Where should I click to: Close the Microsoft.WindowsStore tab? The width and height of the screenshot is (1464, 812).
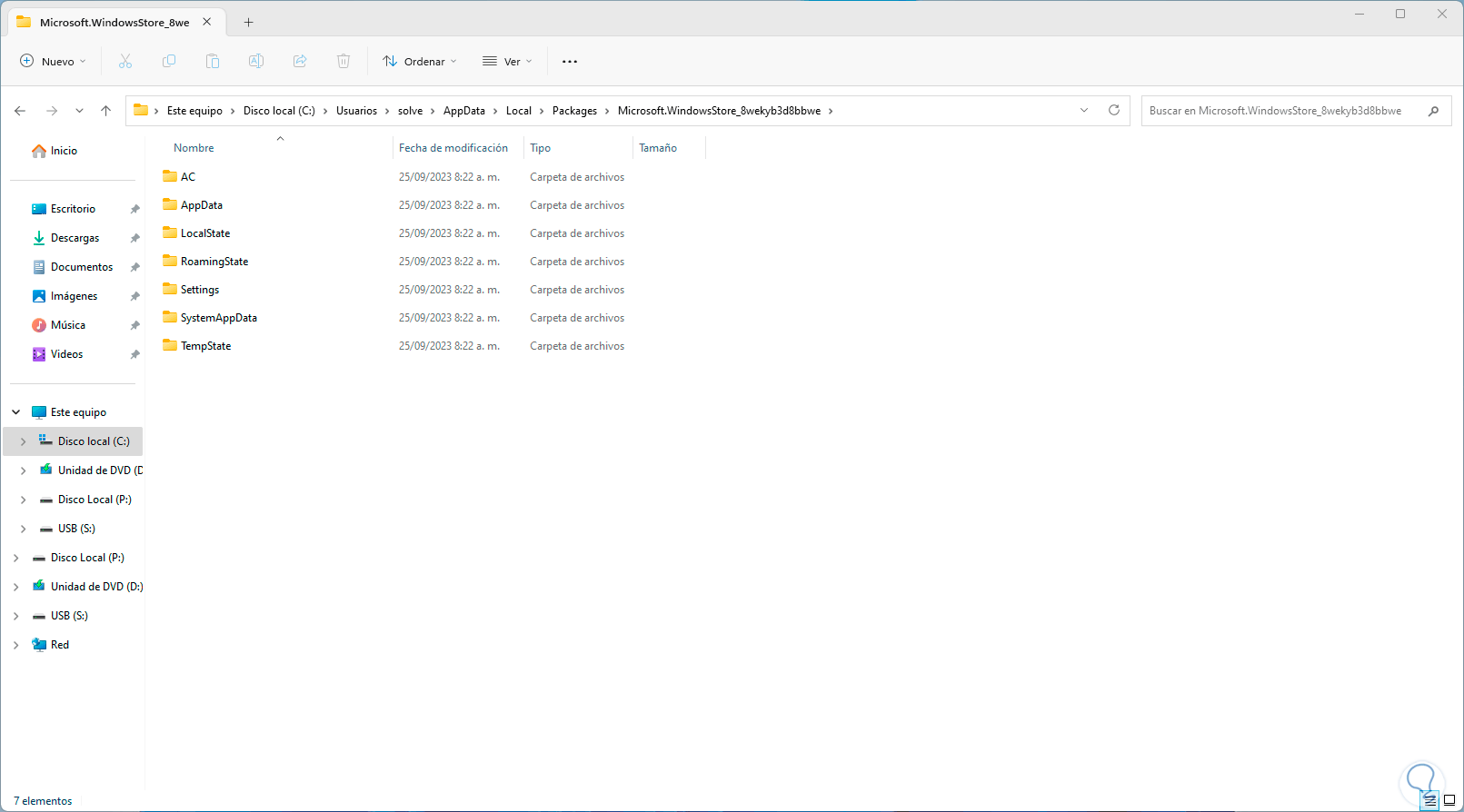tap(207, 22)
